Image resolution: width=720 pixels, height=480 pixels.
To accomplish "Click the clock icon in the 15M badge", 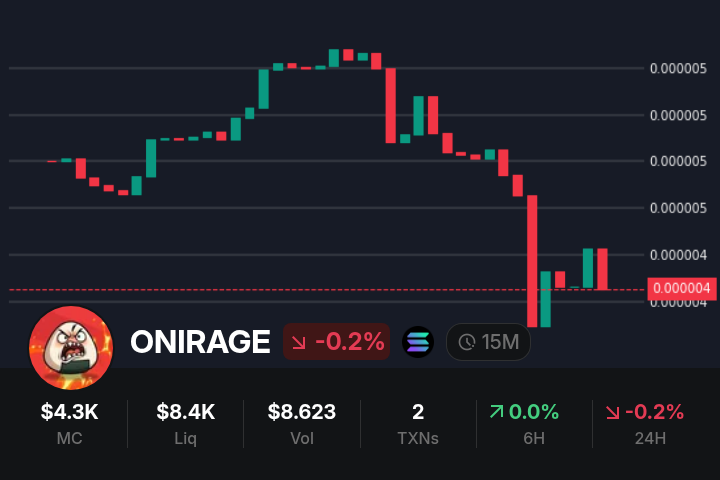I will click(x=467, y=342).
